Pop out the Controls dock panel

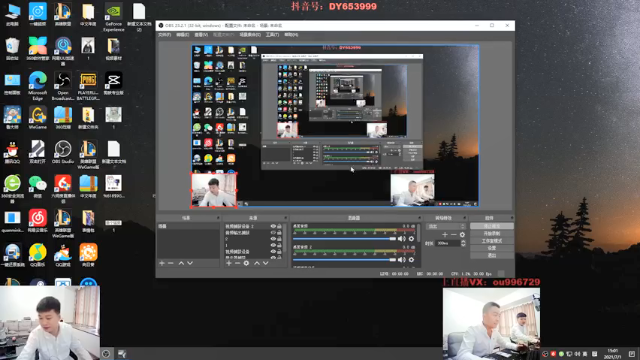pyautogui.click(x=511, y=218)
